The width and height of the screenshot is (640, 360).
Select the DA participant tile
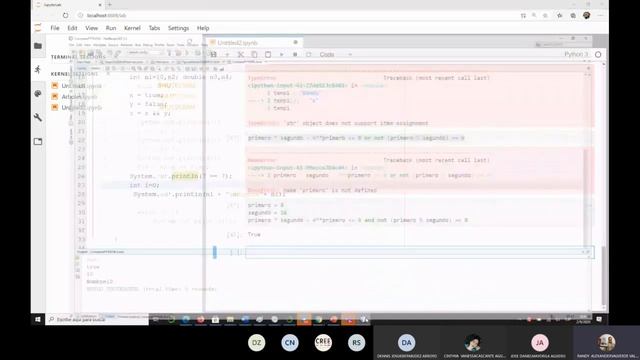point(407,343)
